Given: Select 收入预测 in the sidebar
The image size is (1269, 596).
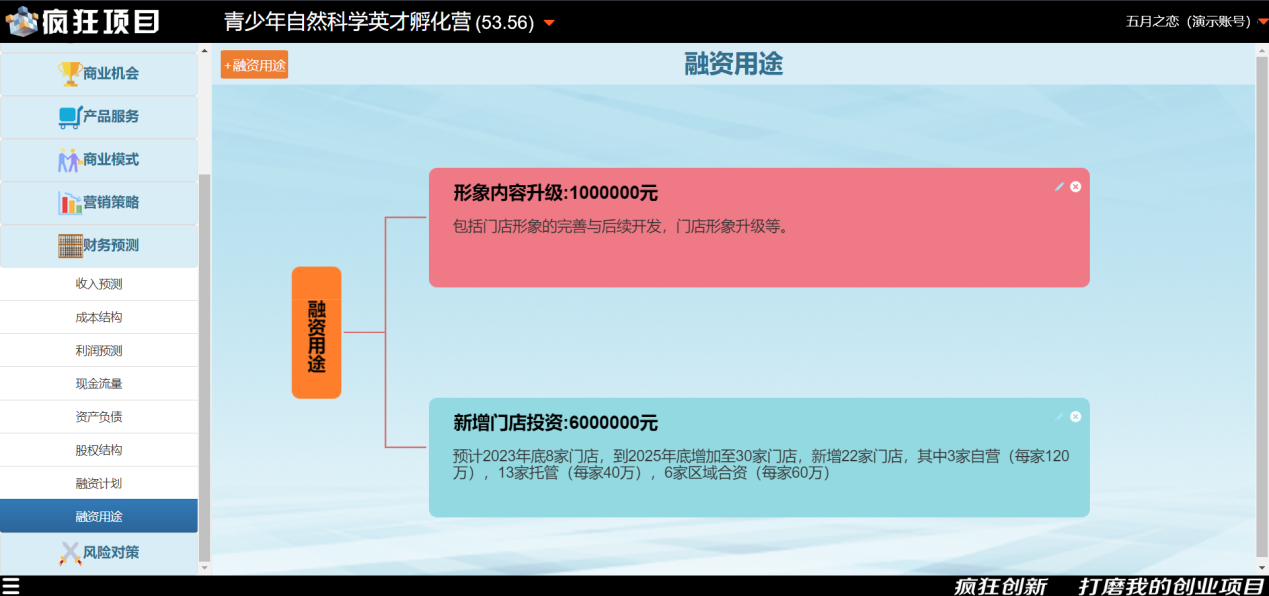Looking at the screenshot, I should [99, 284].
